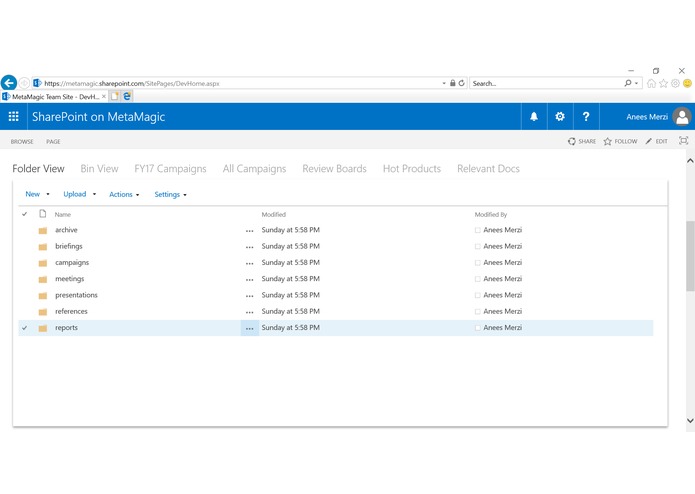Open the presentations folder link

coord(76,295)
